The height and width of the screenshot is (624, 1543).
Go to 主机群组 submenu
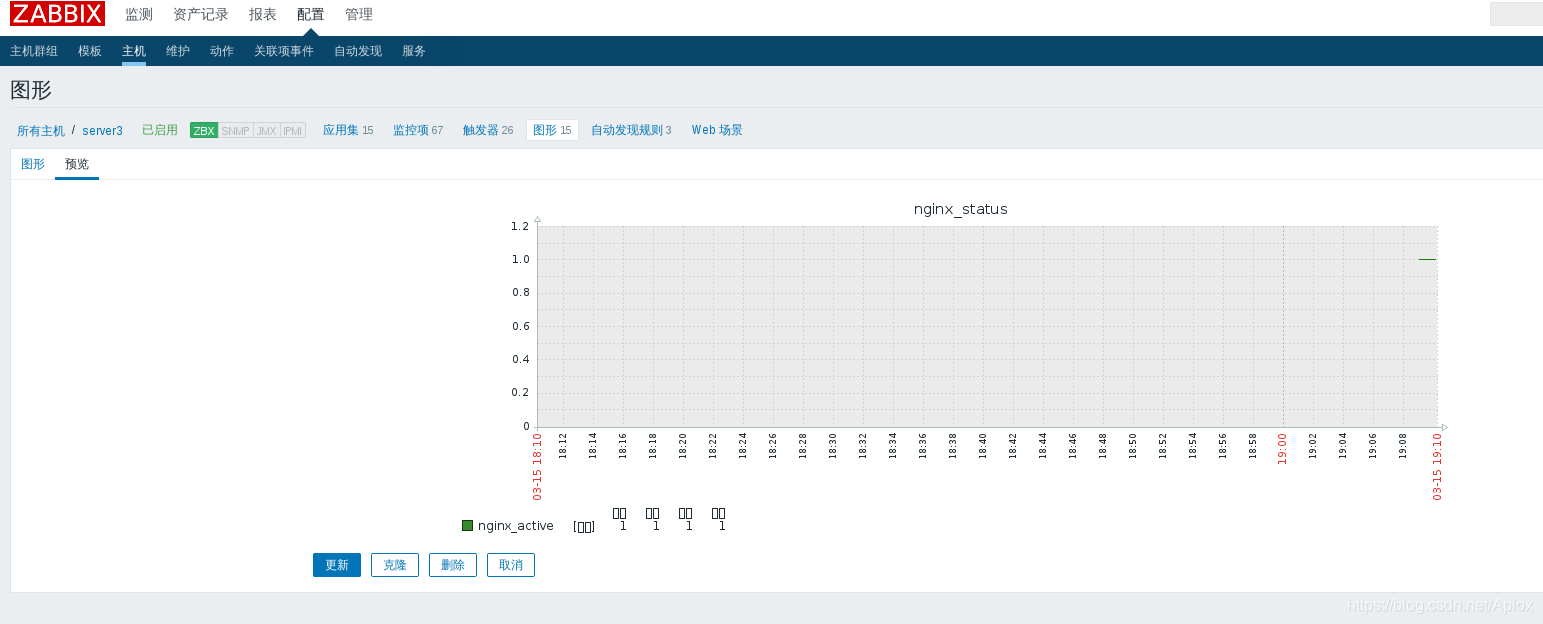34,51
